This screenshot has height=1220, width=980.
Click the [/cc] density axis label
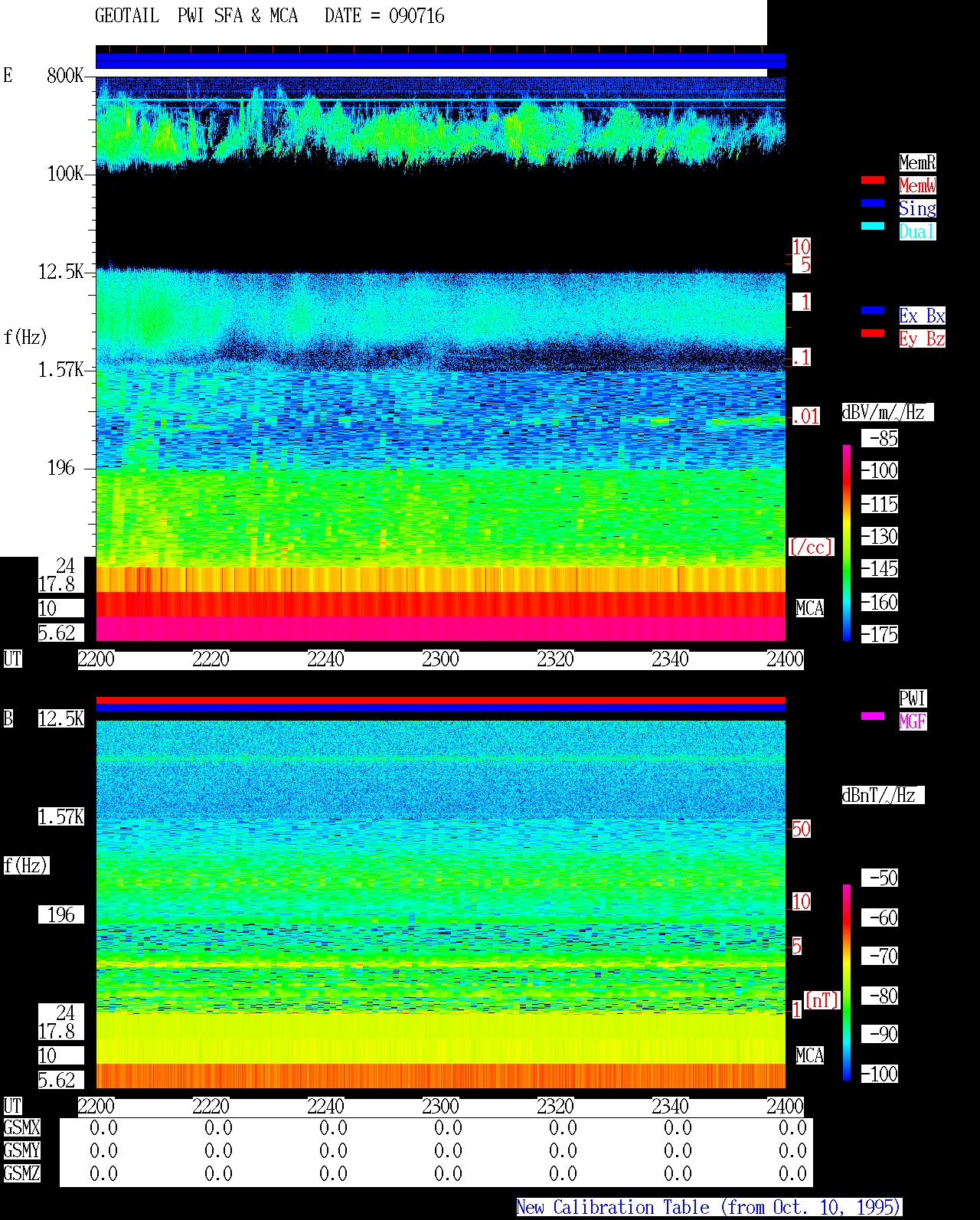pyautogui.click(x=811, y=547)
